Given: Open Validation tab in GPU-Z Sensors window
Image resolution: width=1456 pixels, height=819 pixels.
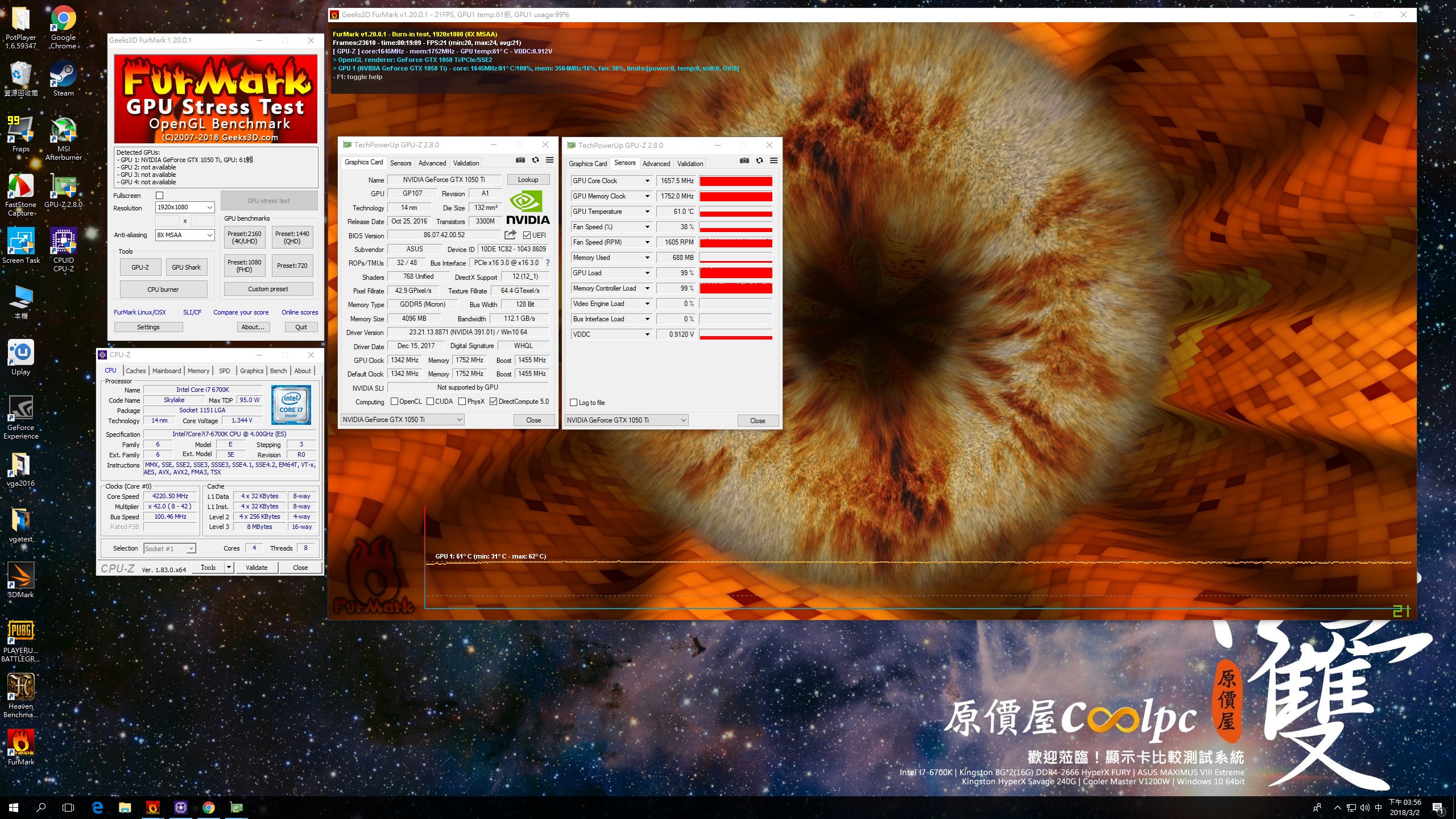Looking at the screenshot, I should pos(690,164).
